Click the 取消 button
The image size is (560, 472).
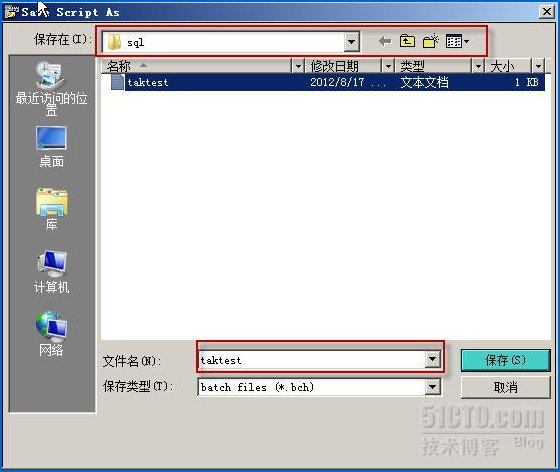[505, 387]
